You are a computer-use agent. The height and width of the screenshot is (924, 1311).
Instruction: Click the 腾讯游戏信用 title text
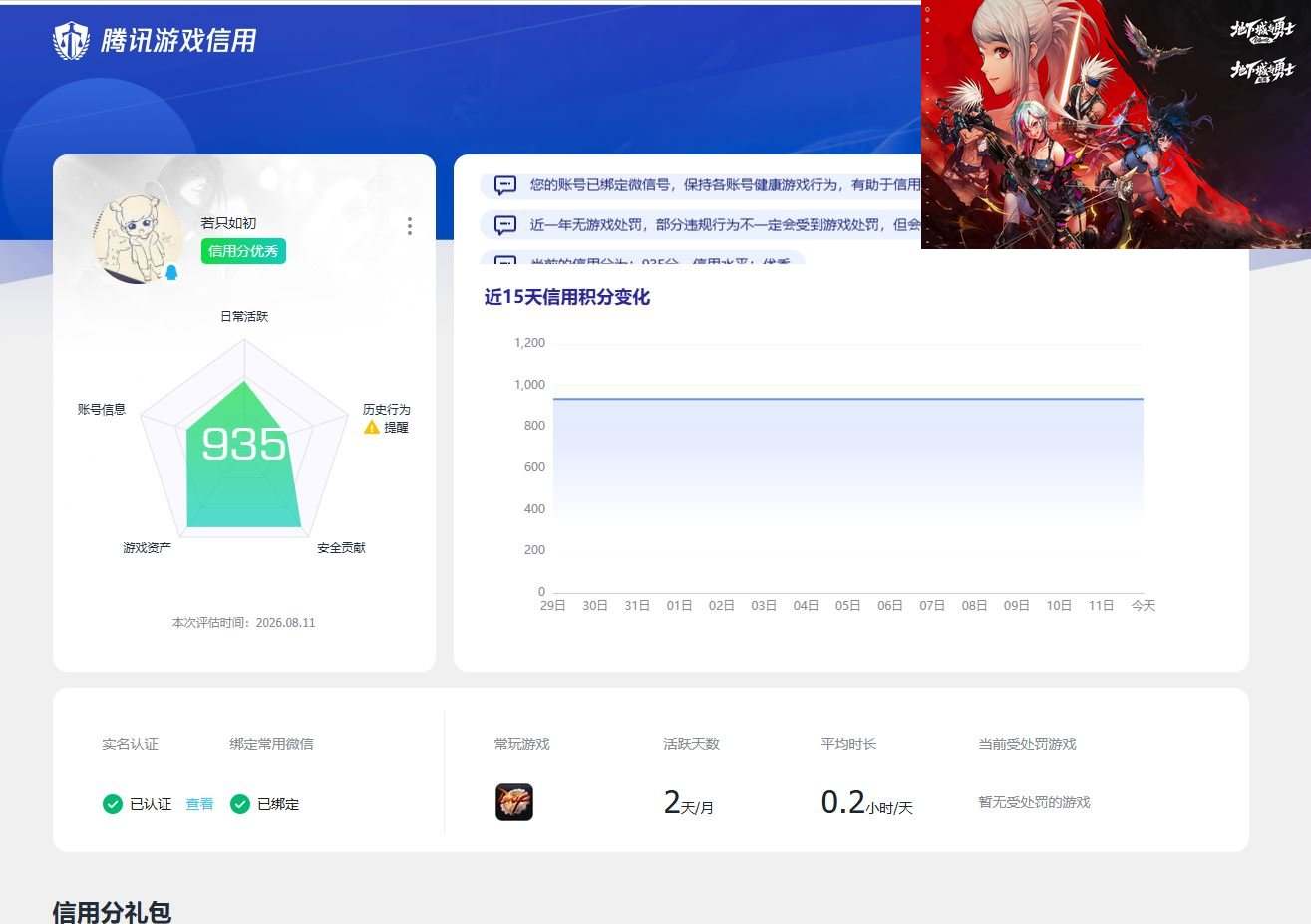tap(178, 41)
